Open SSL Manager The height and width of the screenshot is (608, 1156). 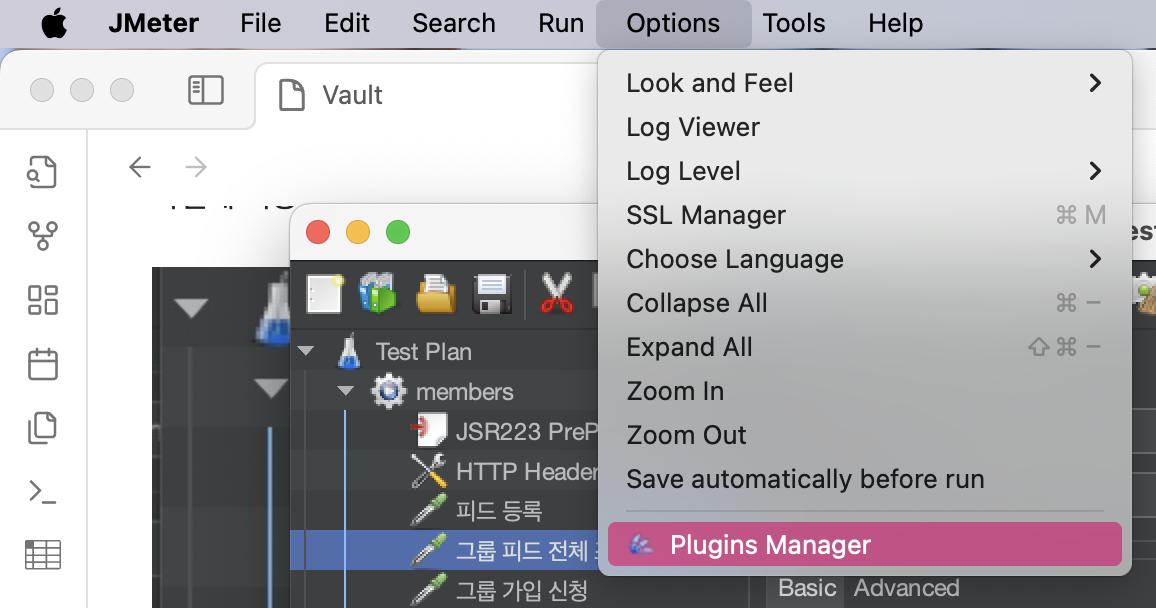click(864, 215)
